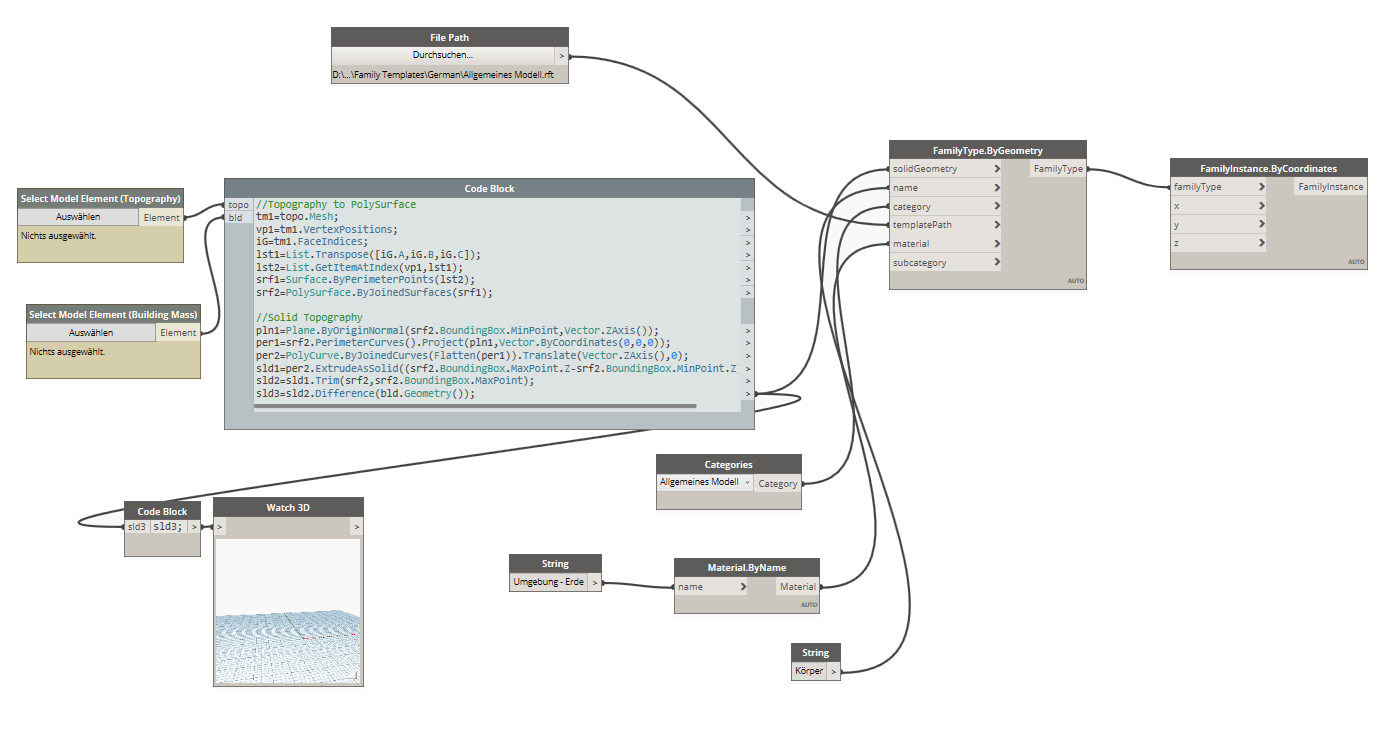Screen dimensions: 1395x736
Task: Click the Watch 3D preview viewport
Action: [288, 611]
